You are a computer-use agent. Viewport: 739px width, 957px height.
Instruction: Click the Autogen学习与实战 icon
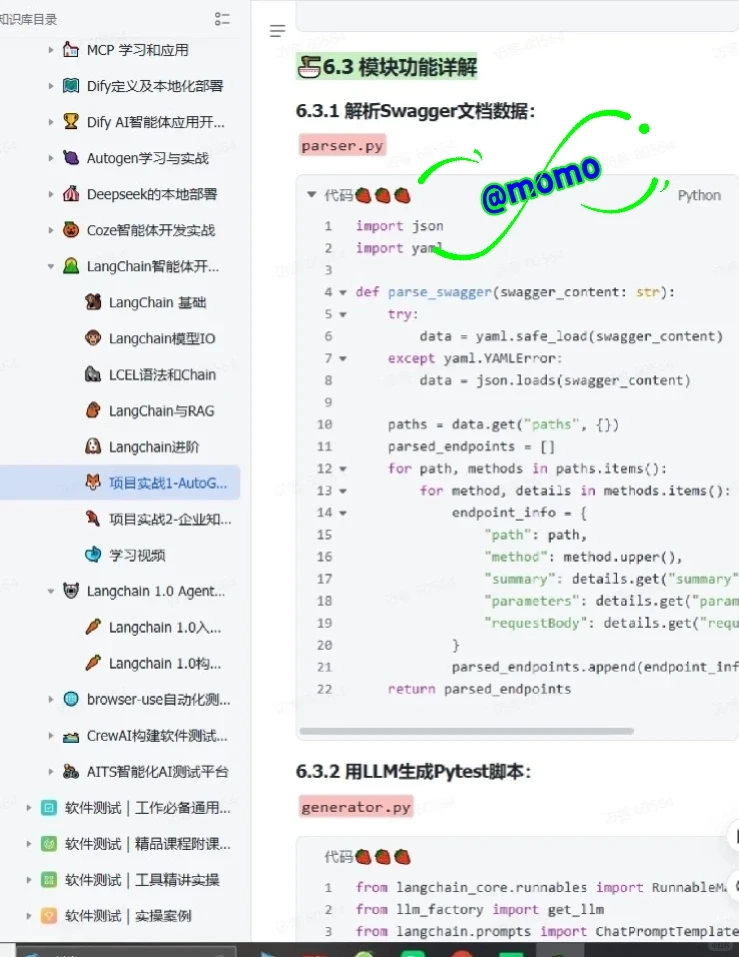click(71, 157)
